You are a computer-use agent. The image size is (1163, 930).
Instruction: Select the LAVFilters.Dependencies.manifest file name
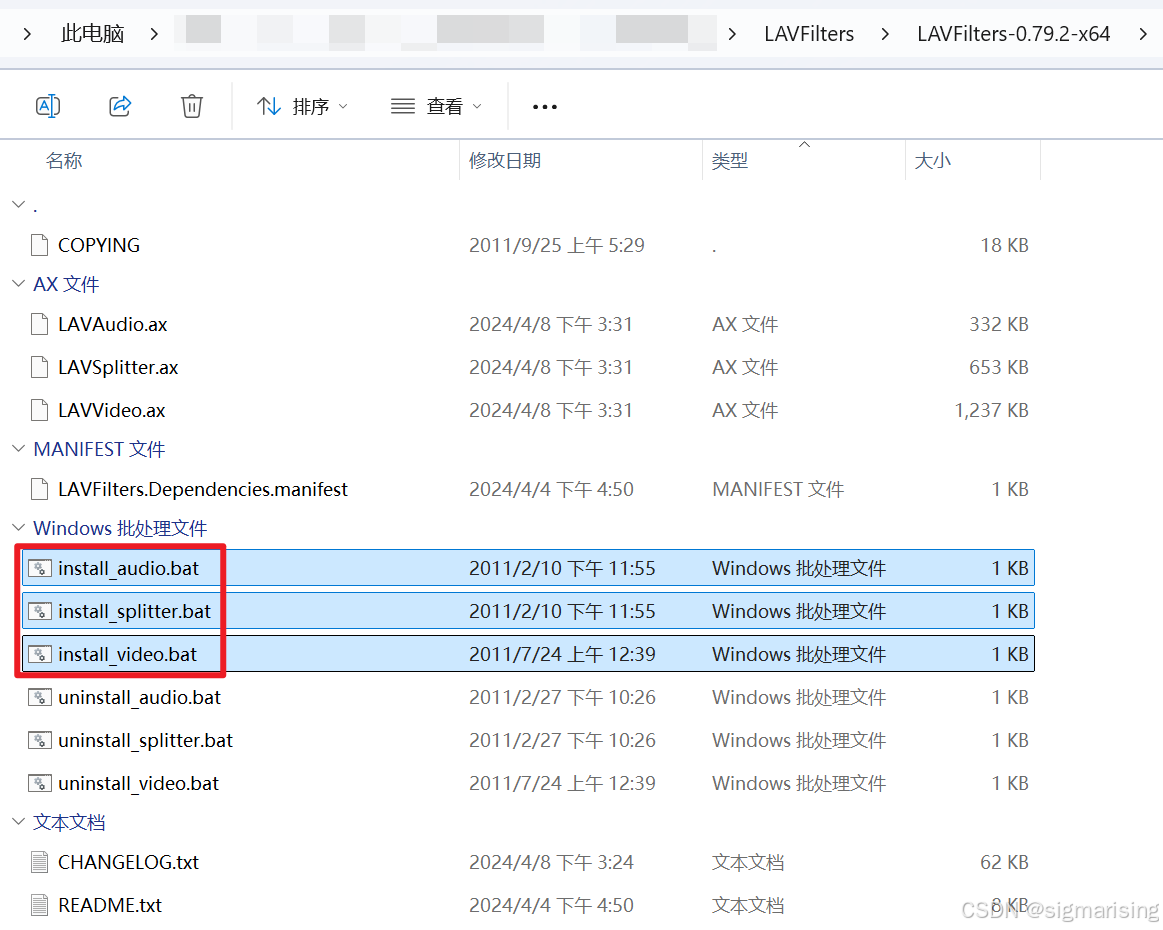[x=202, y=489]
